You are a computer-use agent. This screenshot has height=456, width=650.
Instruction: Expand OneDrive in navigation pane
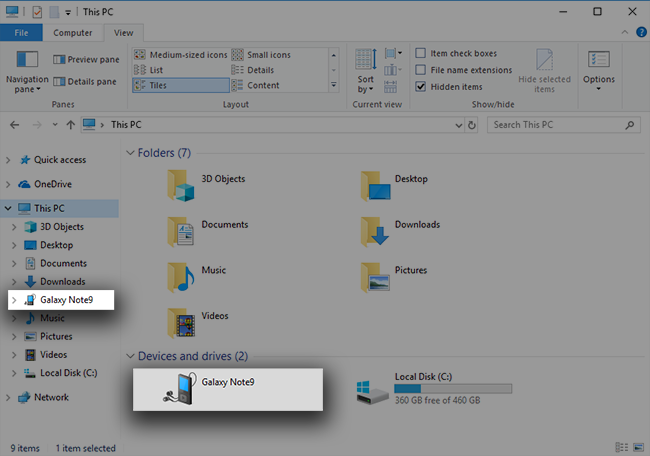pos(8,184)
